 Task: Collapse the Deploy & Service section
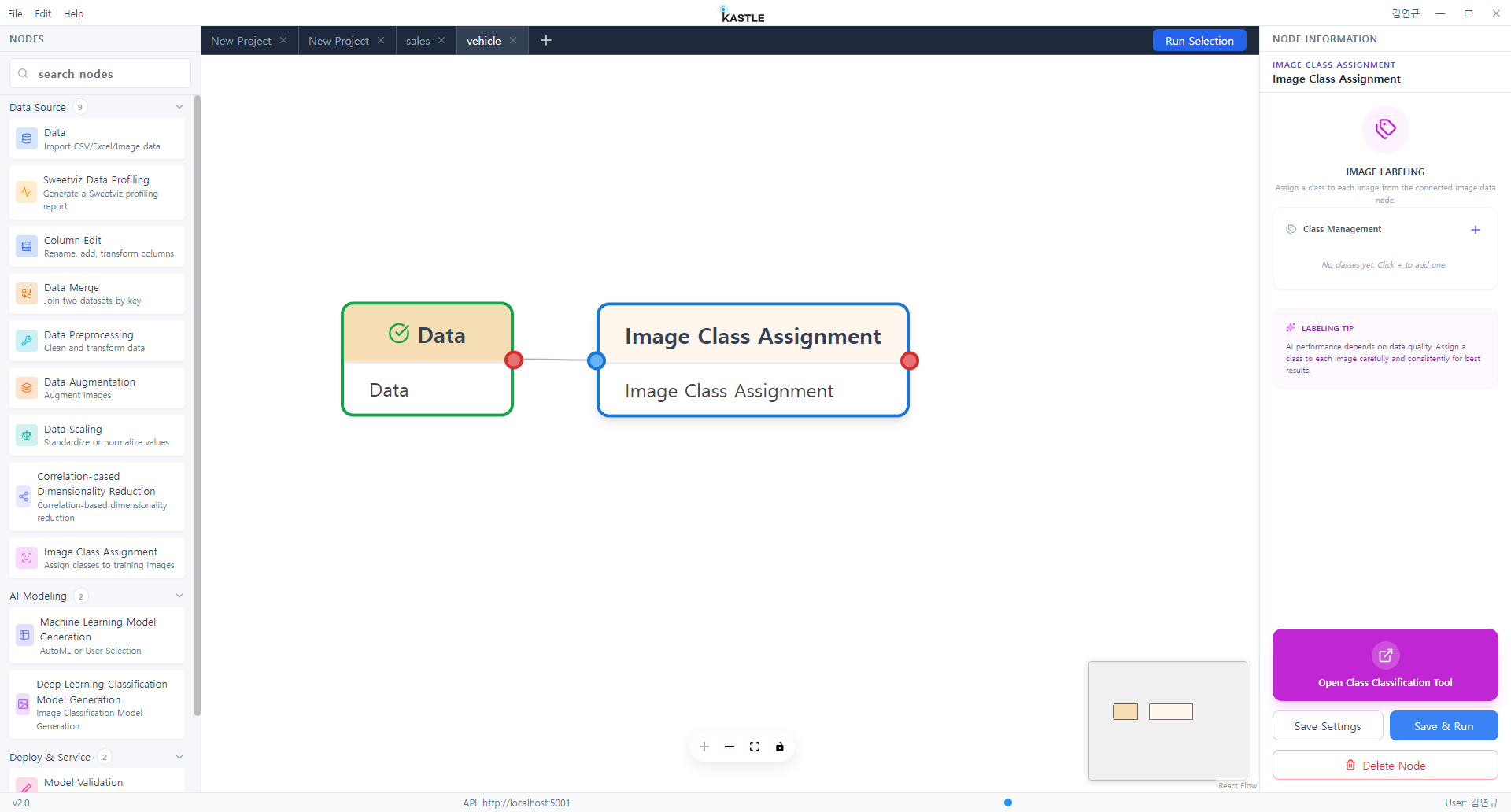pos(179,757)
